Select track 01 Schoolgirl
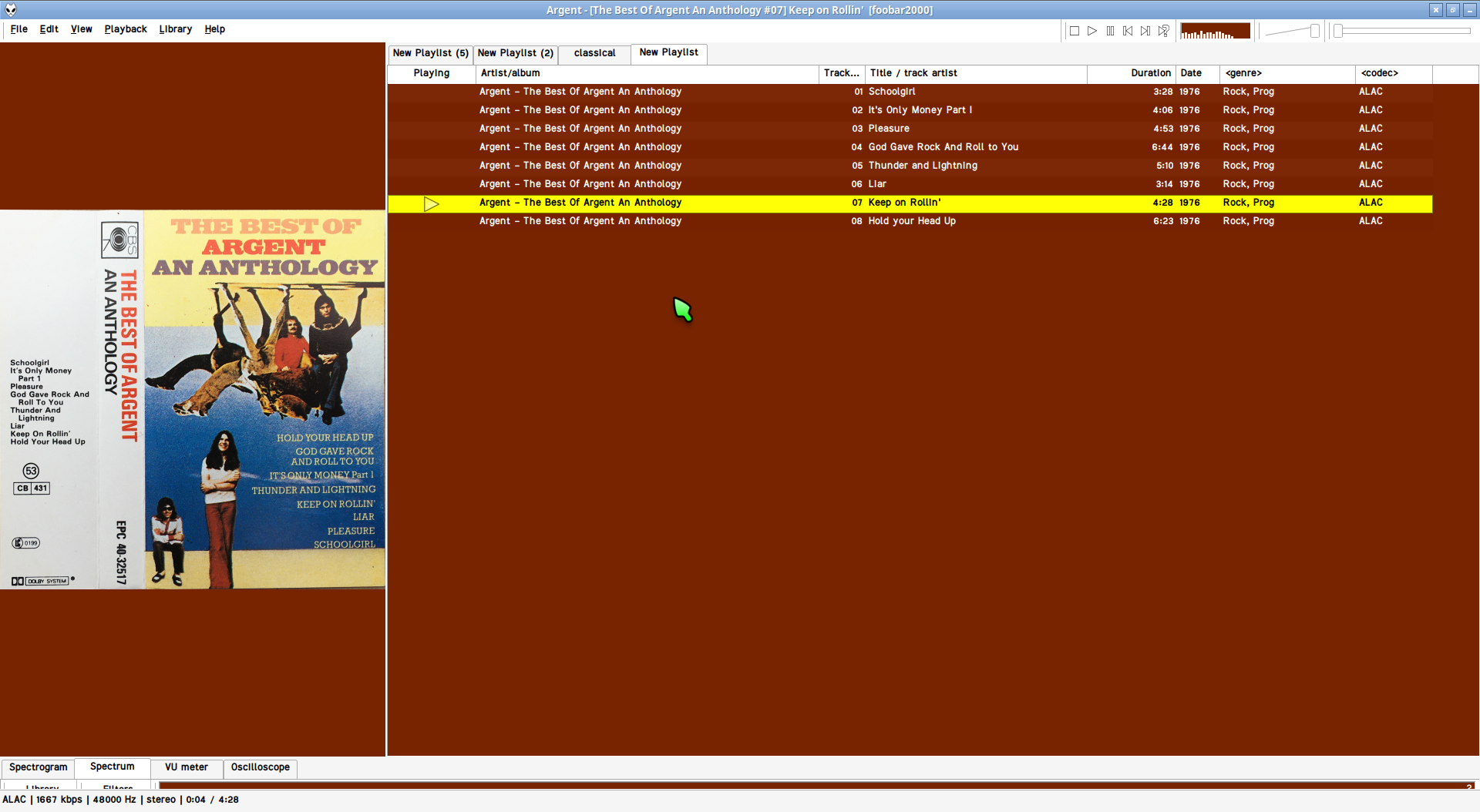Image resolution: width=1480 pixels, height=812 pixels. (x=910, y=92)
